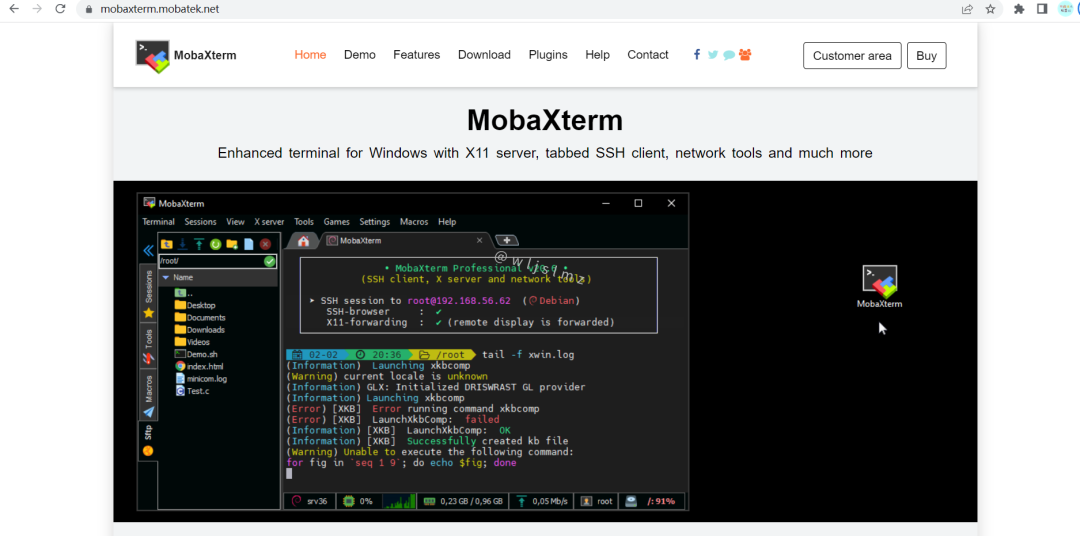The width and height of the screenshot is (1080, 536).
Task: Click the share page icon in address bar
Action: click(968, 9)
